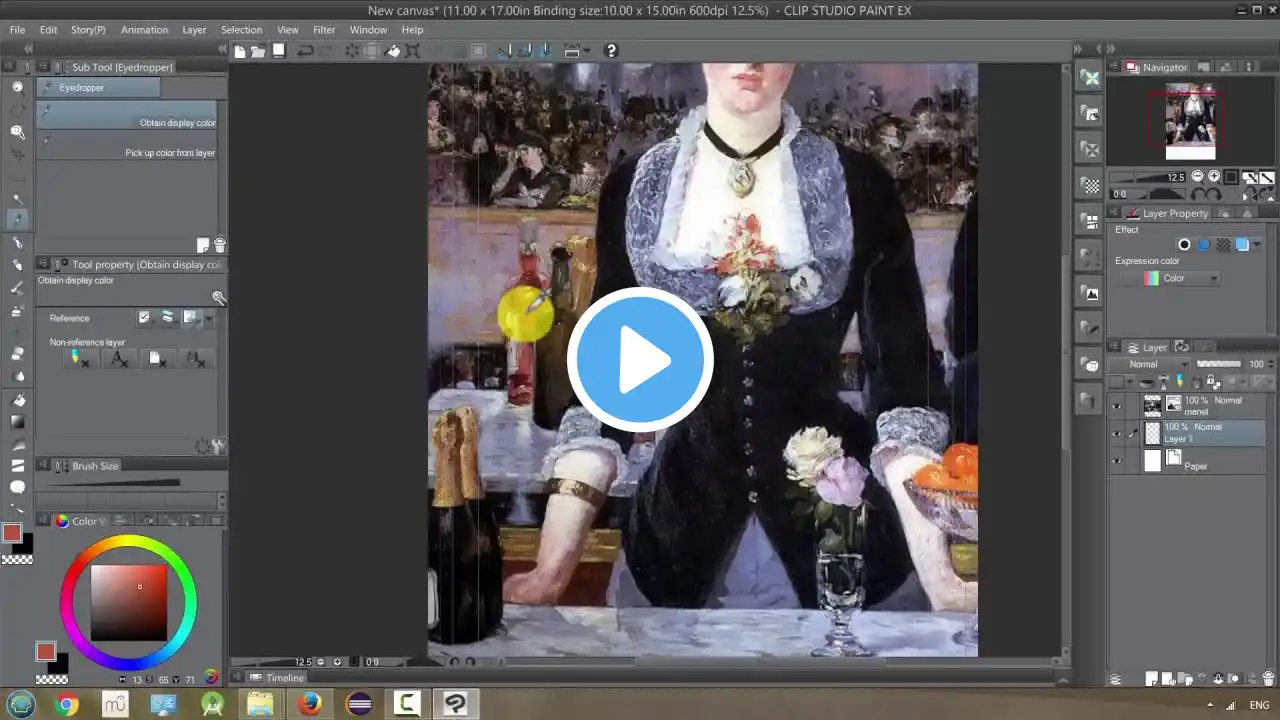1280x720 pixels.
Task: Adjust the layer opacity slider
Action: tap(1219, 364)
